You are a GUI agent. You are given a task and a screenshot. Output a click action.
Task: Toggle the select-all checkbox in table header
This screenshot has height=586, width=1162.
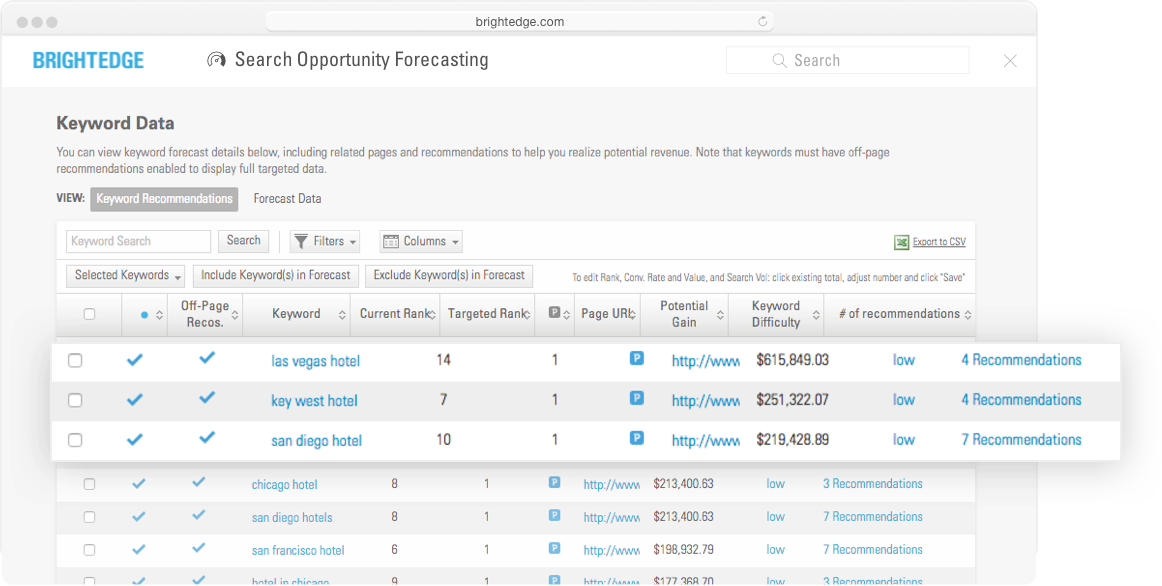pyautogui.click(x=89, y=314)
